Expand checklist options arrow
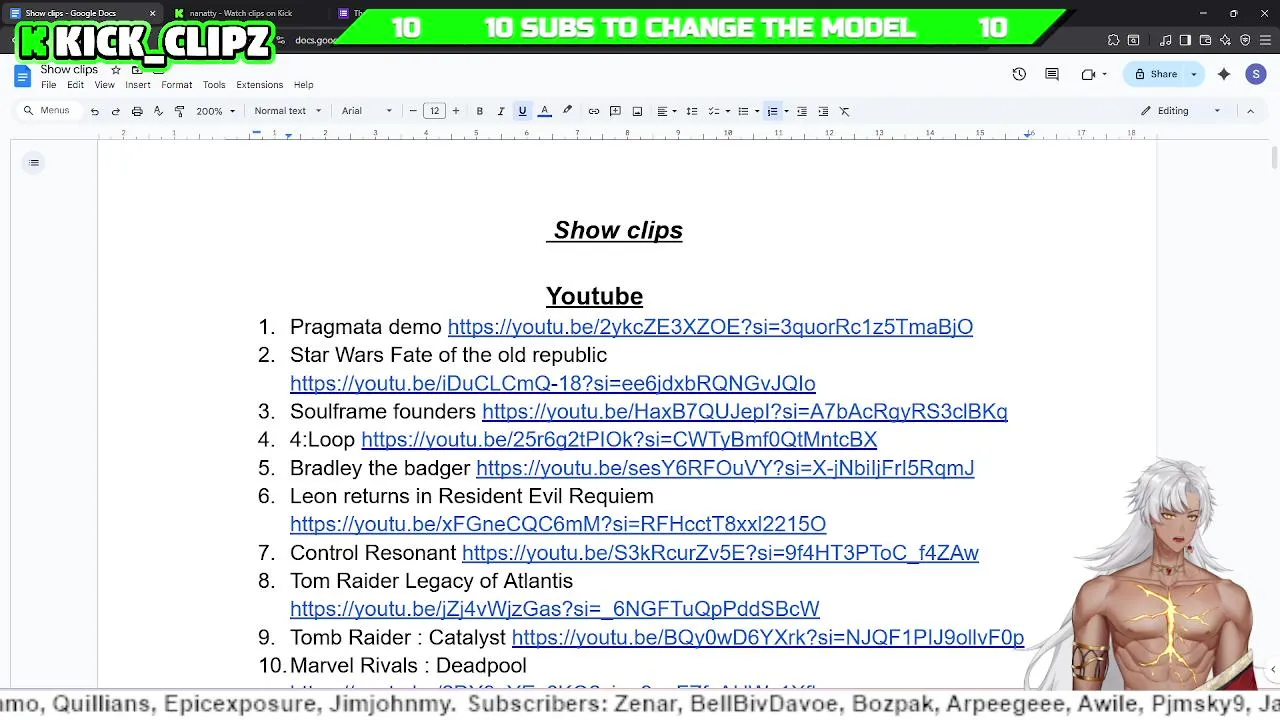This screenshot has height=720, width=1280. 728,111
